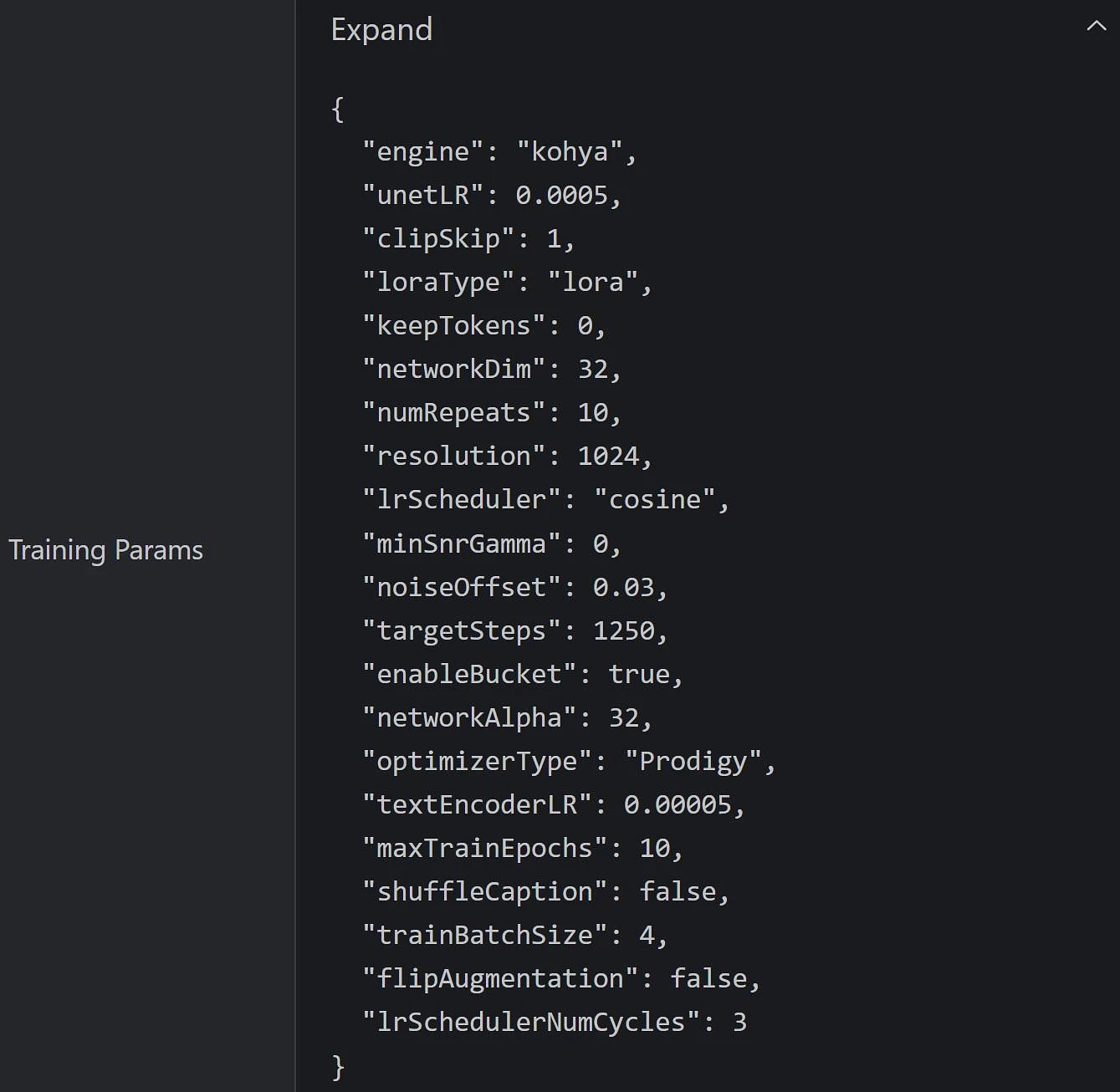Click the textEncoderLR value 0.00005
The width and height of the screenshot is (1120, 1092).
(678, 805)
